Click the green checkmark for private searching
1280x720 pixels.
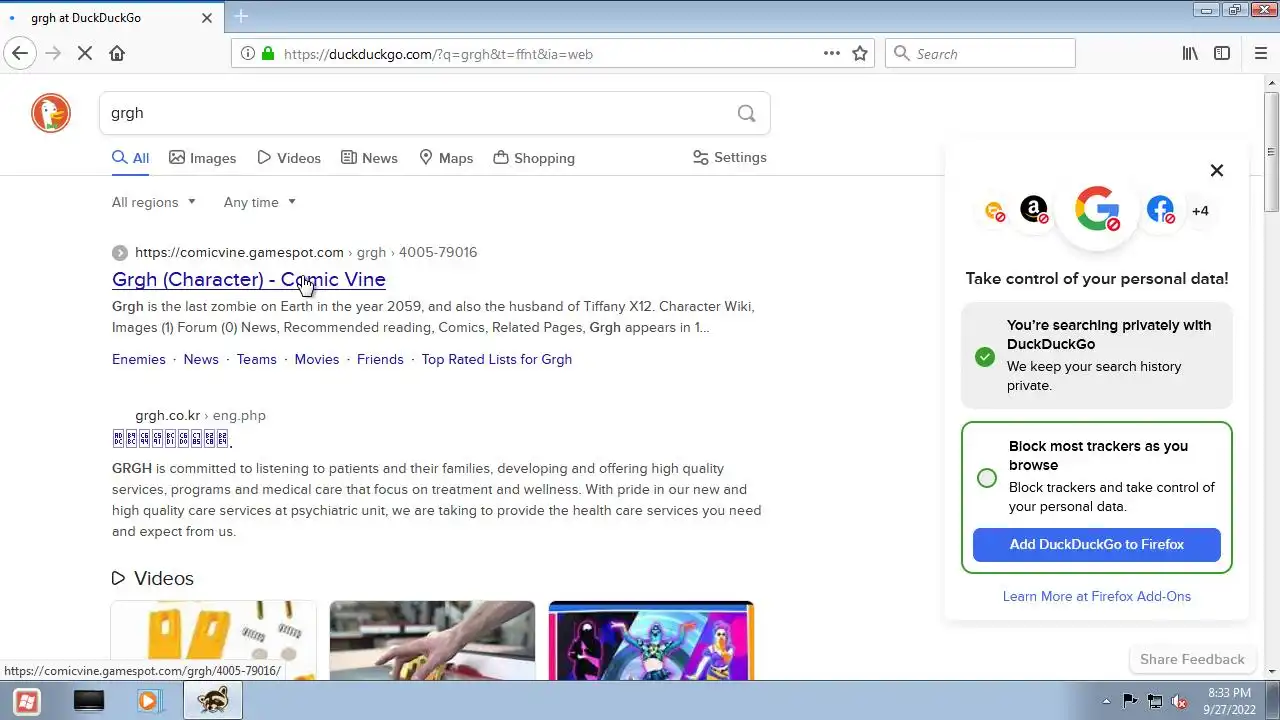pos(985,356)
